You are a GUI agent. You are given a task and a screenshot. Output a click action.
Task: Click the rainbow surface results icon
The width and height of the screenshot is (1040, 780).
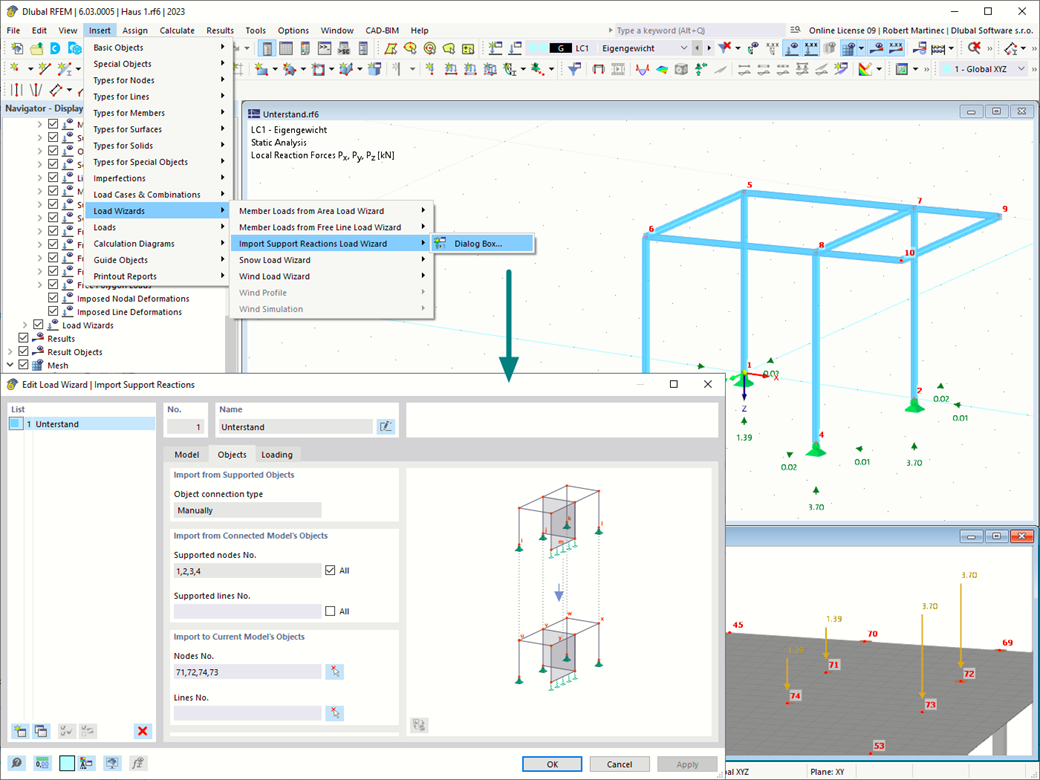point(662,69)
